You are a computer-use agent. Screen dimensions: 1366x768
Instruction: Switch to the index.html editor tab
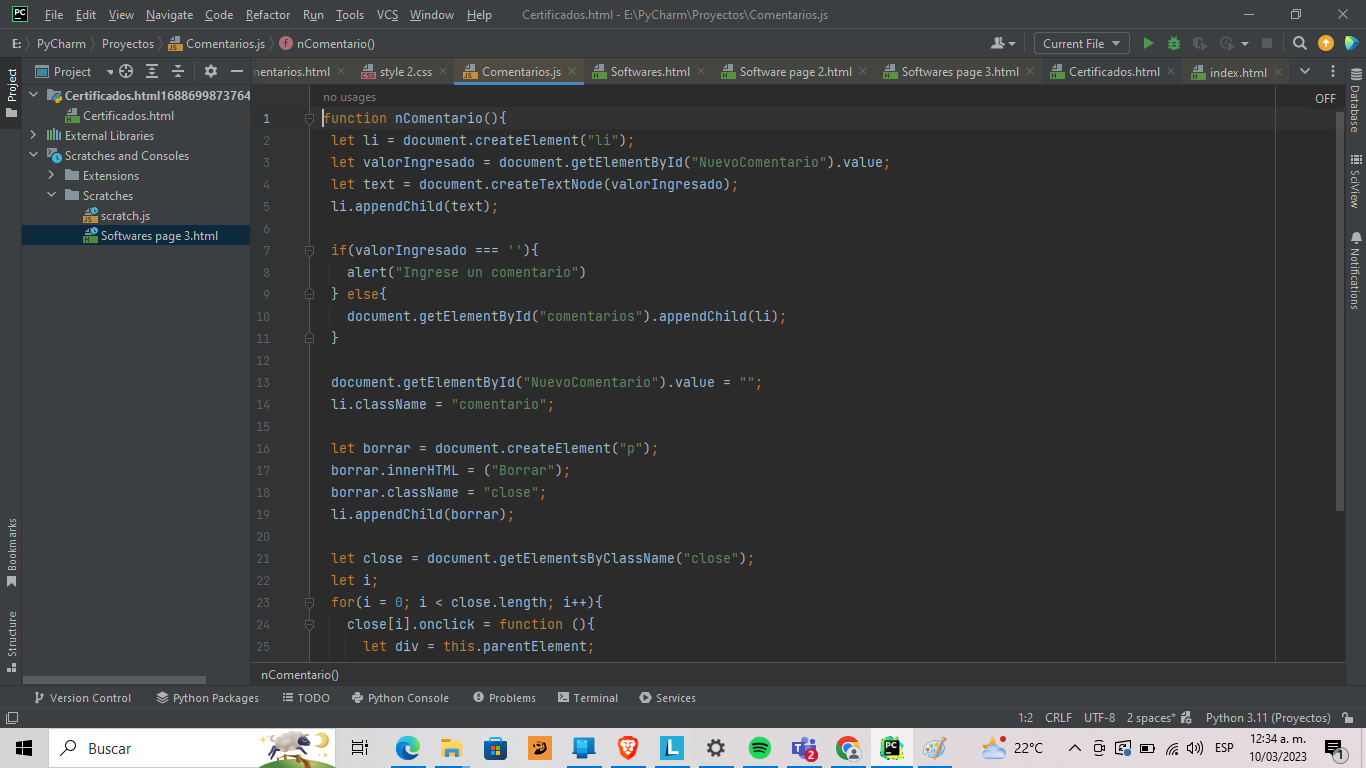click(1237, 72)
